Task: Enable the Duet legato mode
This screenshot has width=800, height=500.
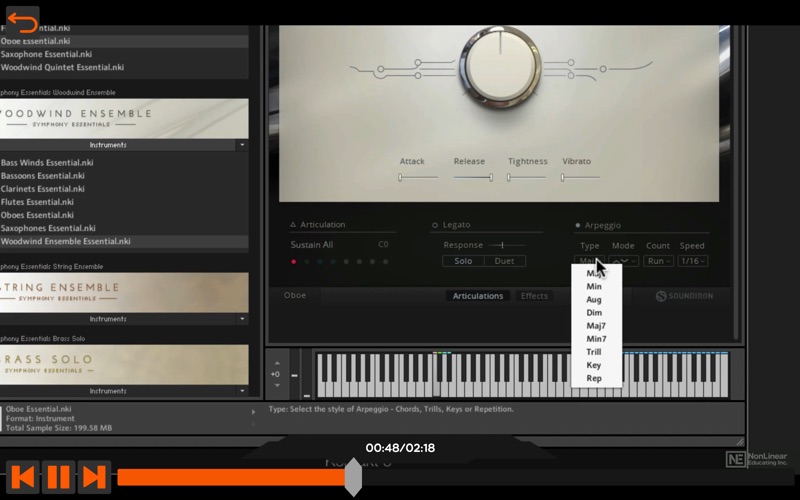Action: click(504, 261)
